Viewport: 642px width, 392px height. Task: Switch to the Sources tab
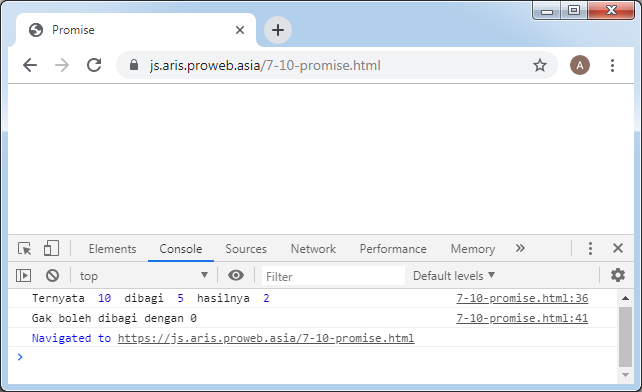[x=246, y=249]
